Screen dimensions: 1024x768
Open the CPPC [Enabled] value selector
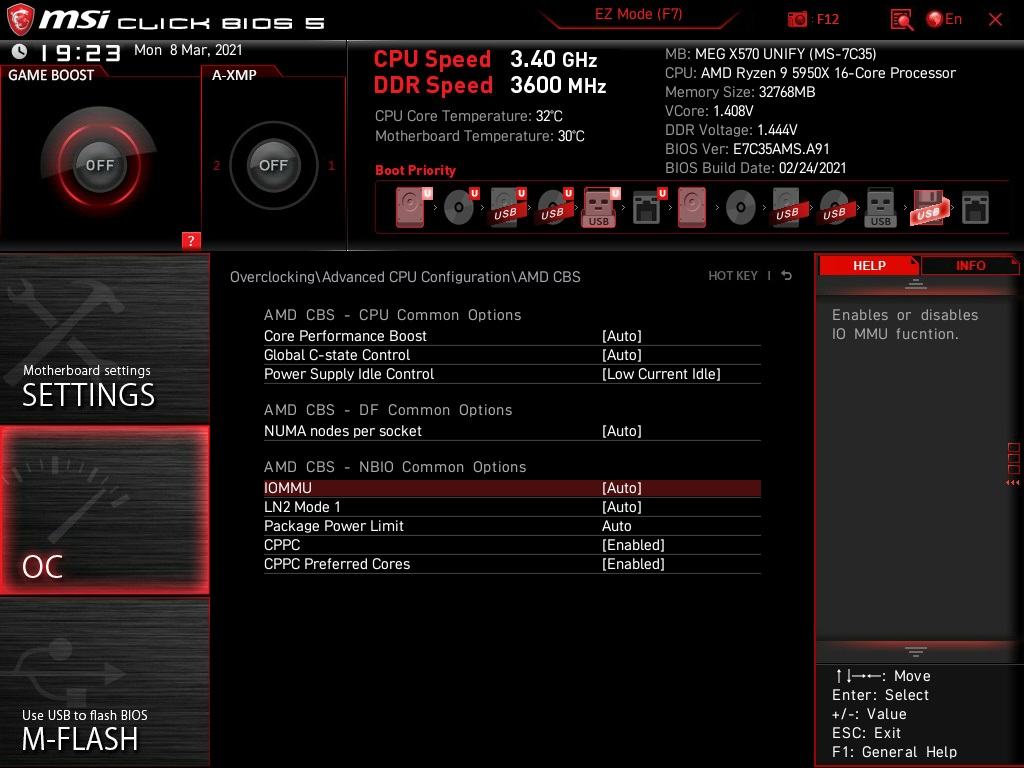pos(633,545)
